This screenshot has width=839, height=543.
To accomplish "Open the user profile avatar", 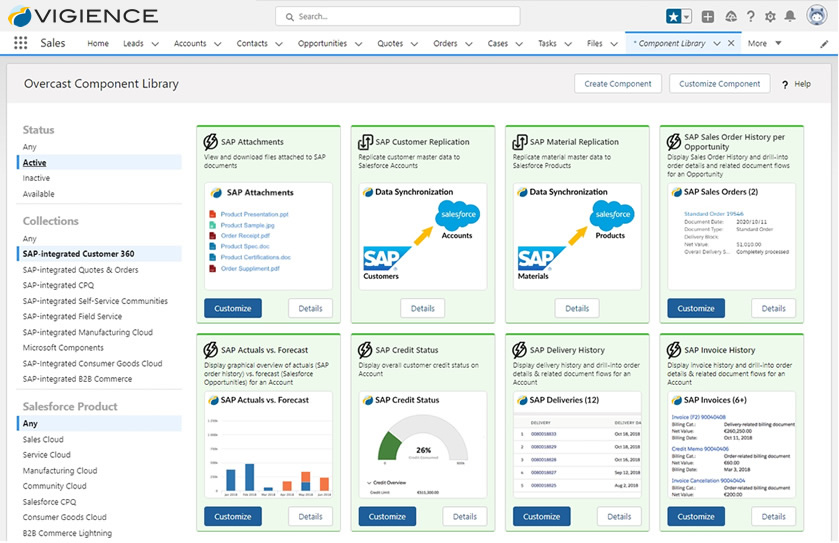I will (817, 16).
